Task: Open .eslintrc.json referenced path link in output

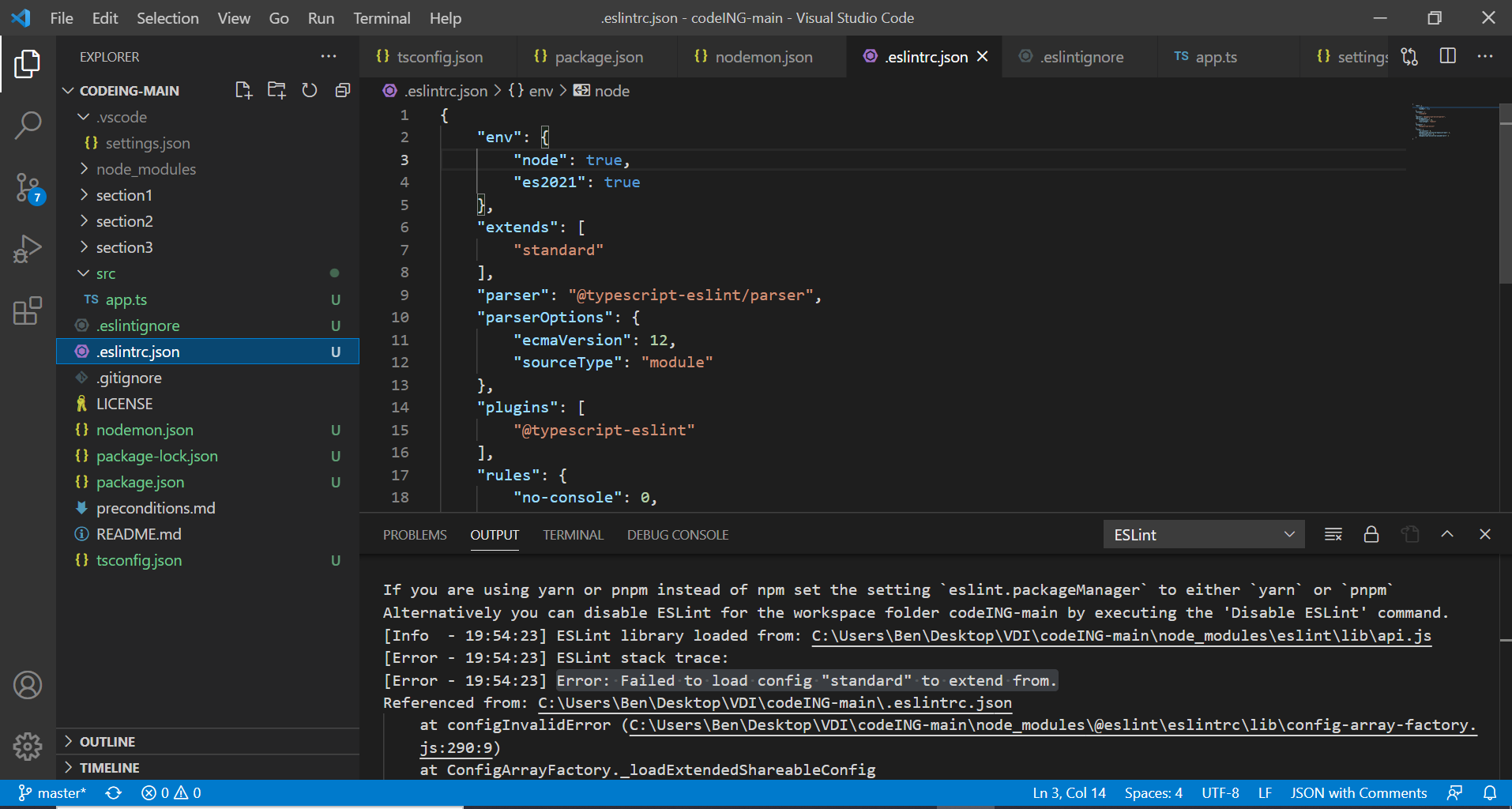Action: click(774, 702)
